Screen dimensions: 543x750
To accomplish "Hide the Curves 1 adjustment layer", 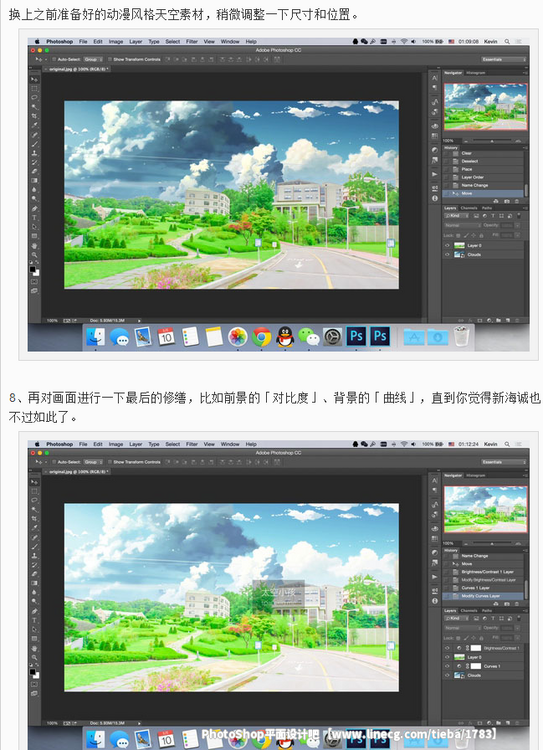I will pos(447,666).
